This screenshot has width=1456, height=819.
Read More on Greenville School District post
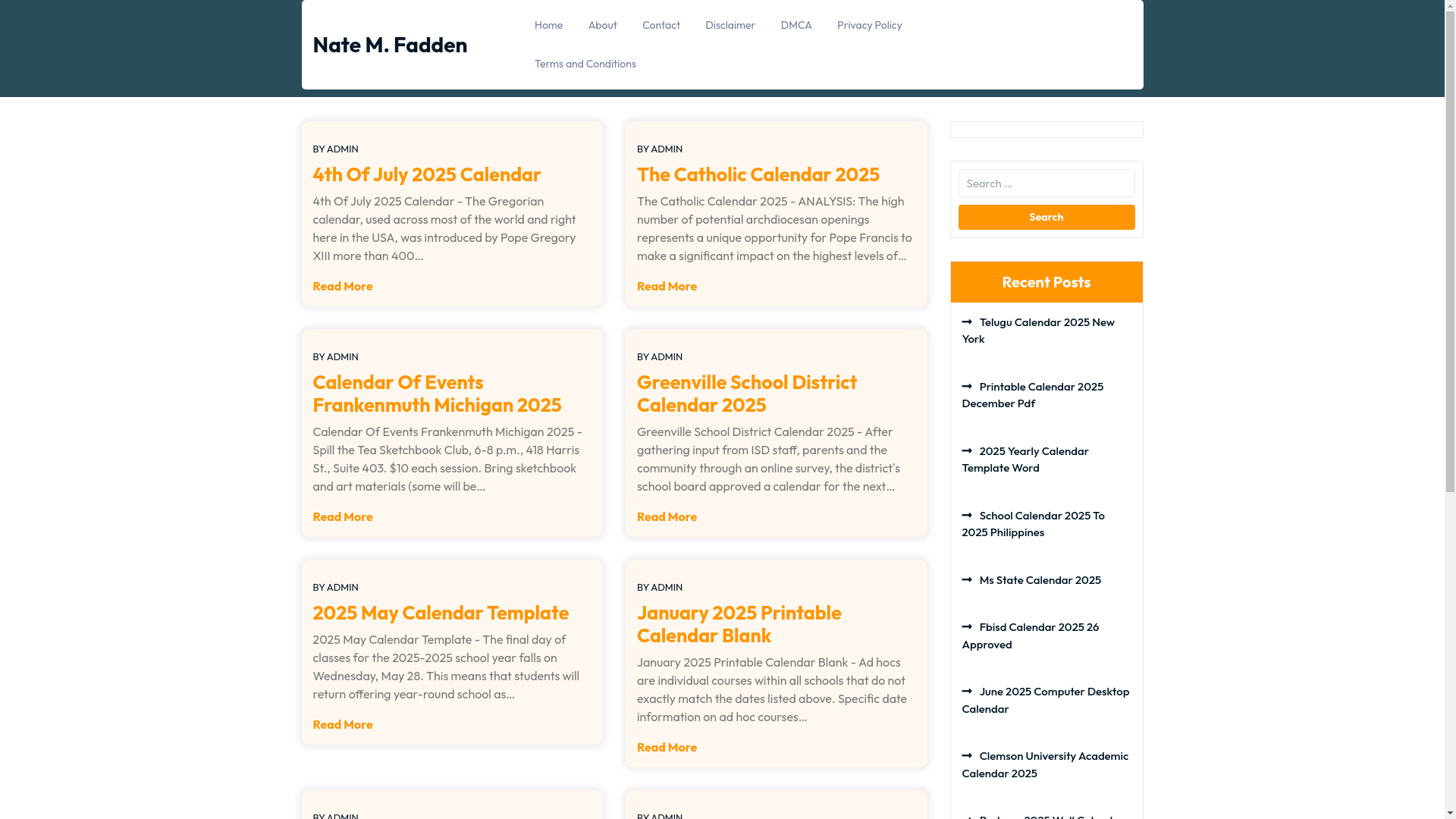pos(667,516)
